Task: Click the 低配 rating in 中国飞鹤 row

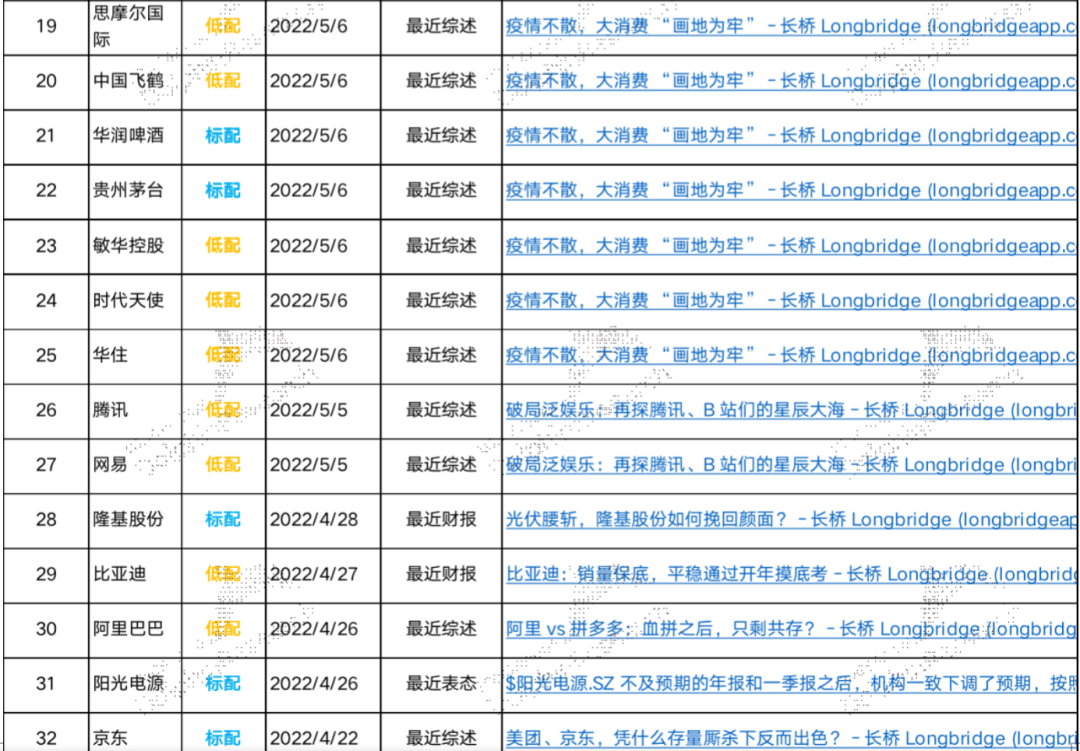Action: click(x=223, y=81)
